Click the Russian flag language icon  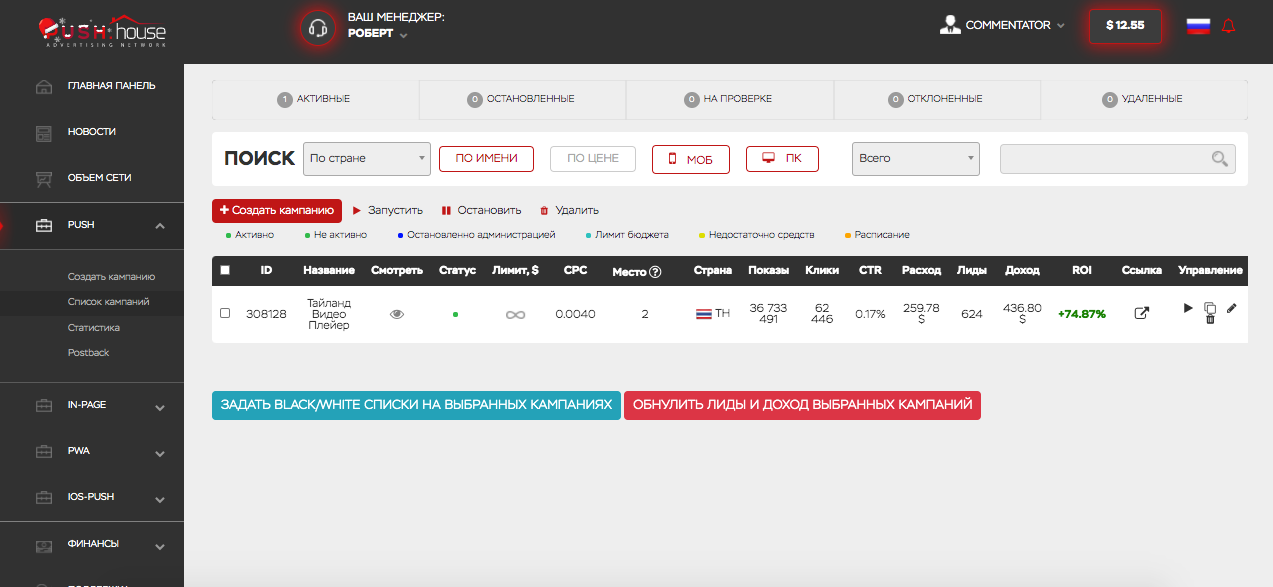coord(1197,26)
